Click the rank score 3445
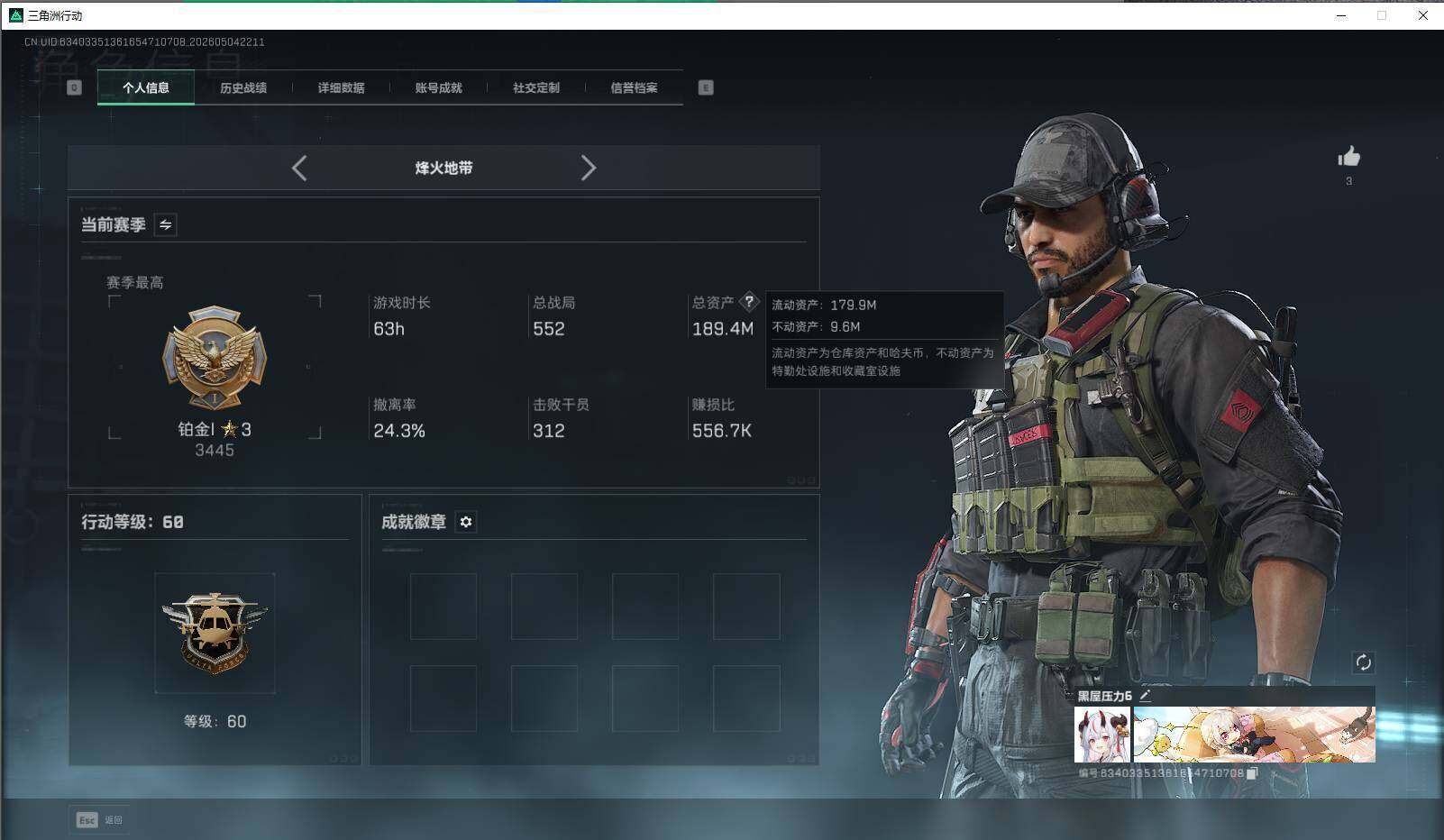1444x840 pixels. click(x=215, y=451)
